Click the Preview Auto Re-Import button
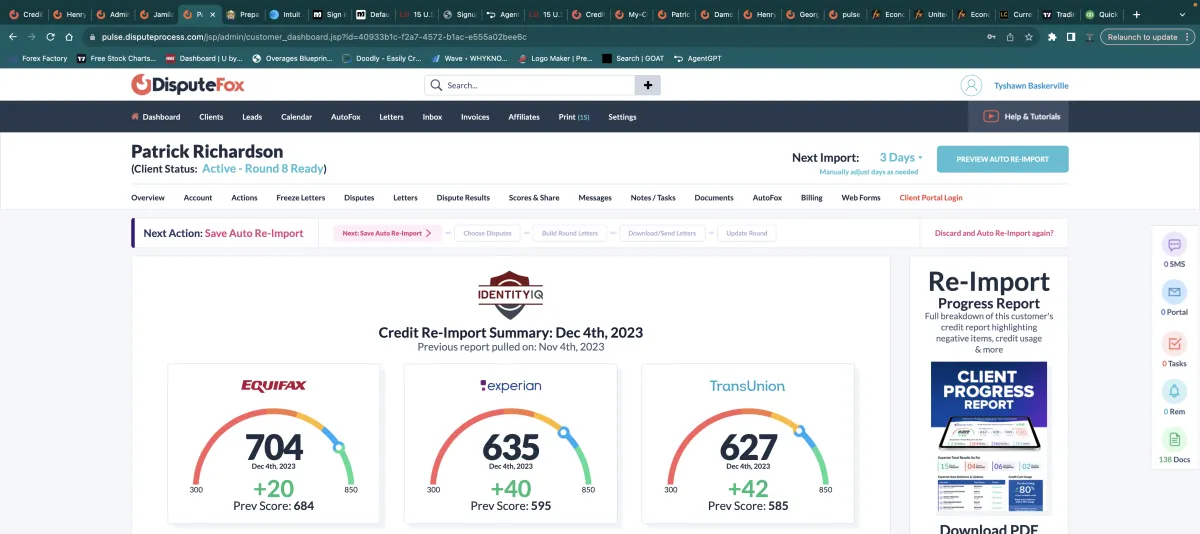This screenshot has height=534, width=1200. tap(1002, 159)
